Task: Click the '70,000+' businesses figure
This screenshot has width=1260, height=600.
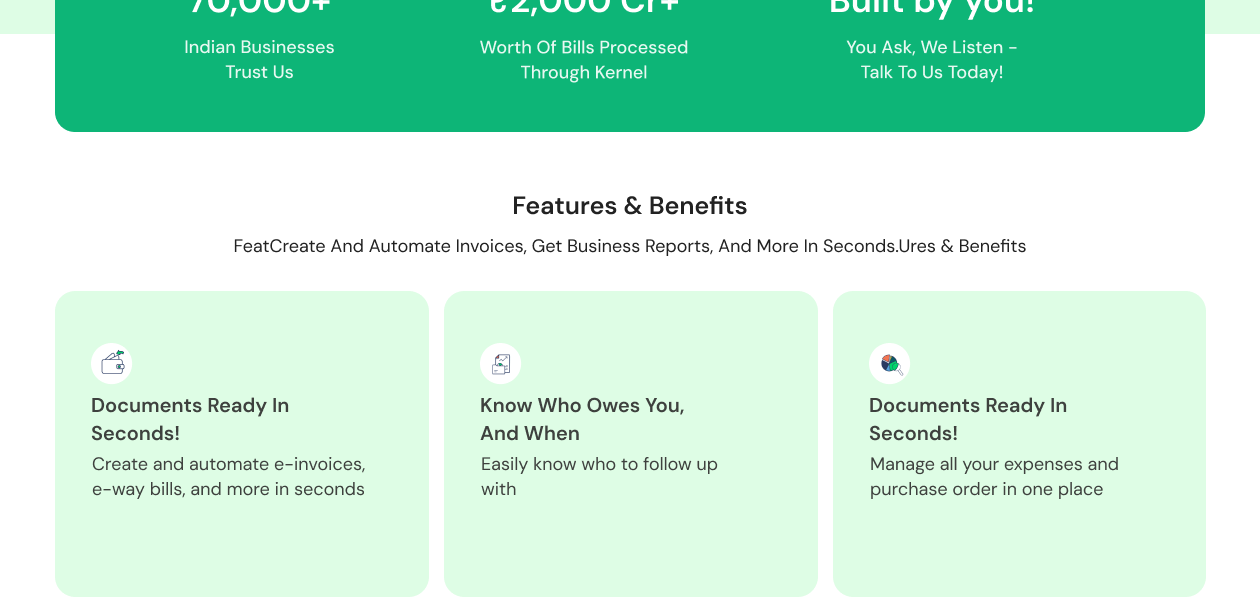Action: [x=259, y=8]
